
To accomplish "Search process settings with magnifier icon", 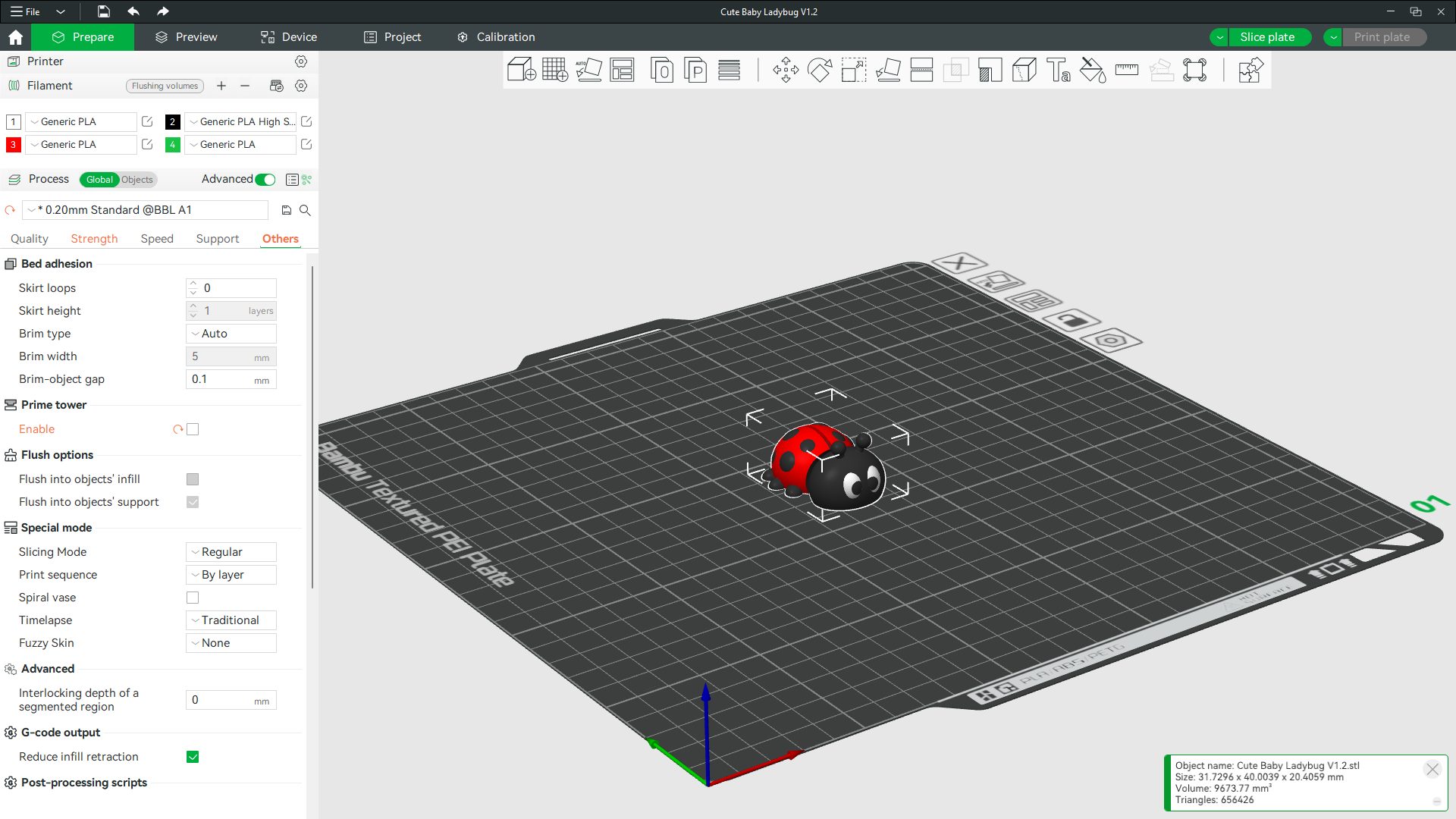I will click(305, 210).
